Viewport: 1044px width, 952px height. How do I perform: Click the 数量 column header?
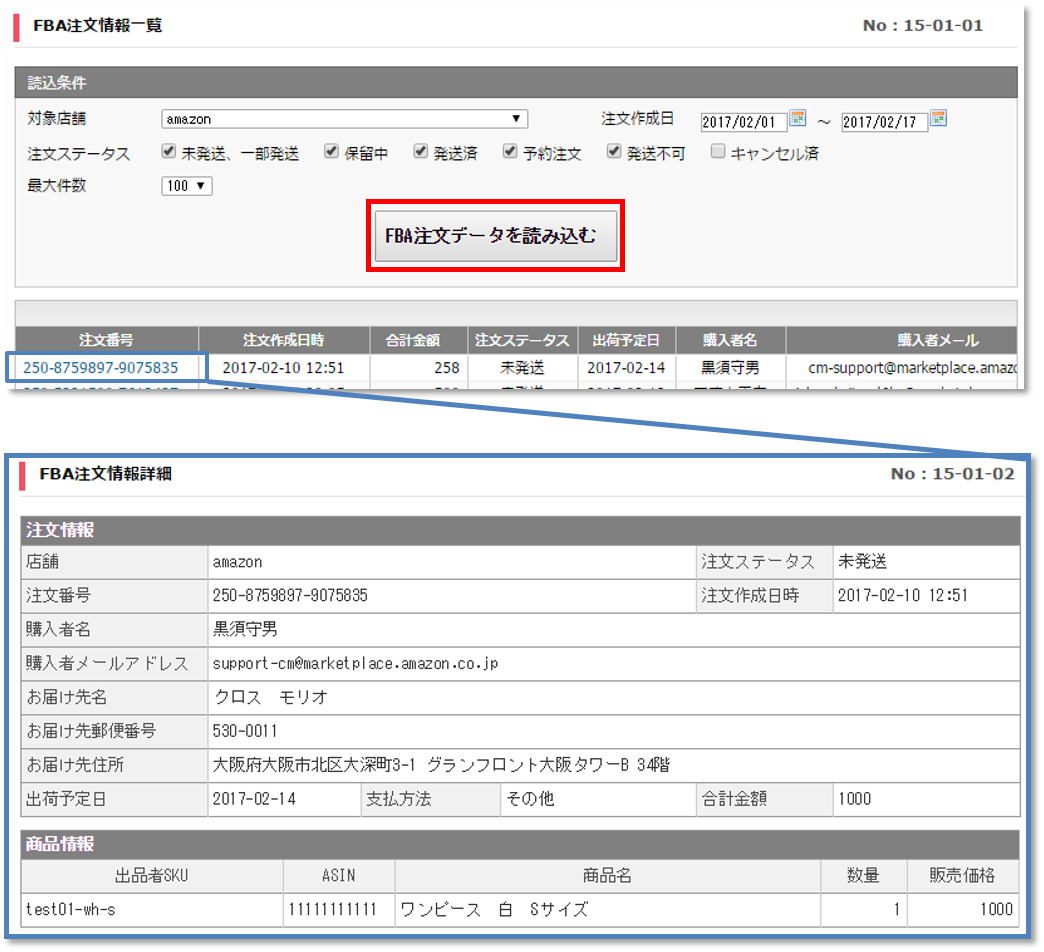point(863,875)
